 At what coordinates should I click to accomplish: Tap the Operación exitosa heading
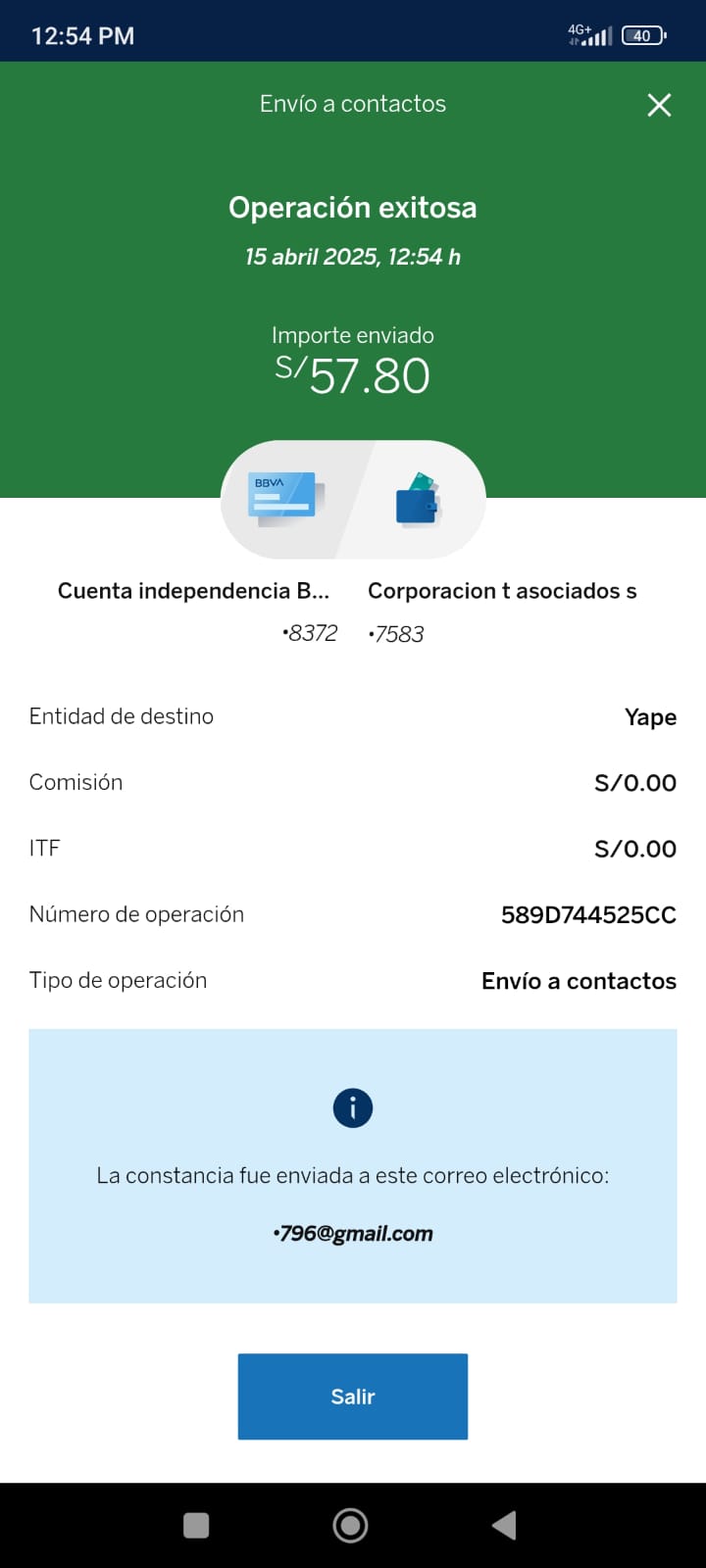point(353,208)
